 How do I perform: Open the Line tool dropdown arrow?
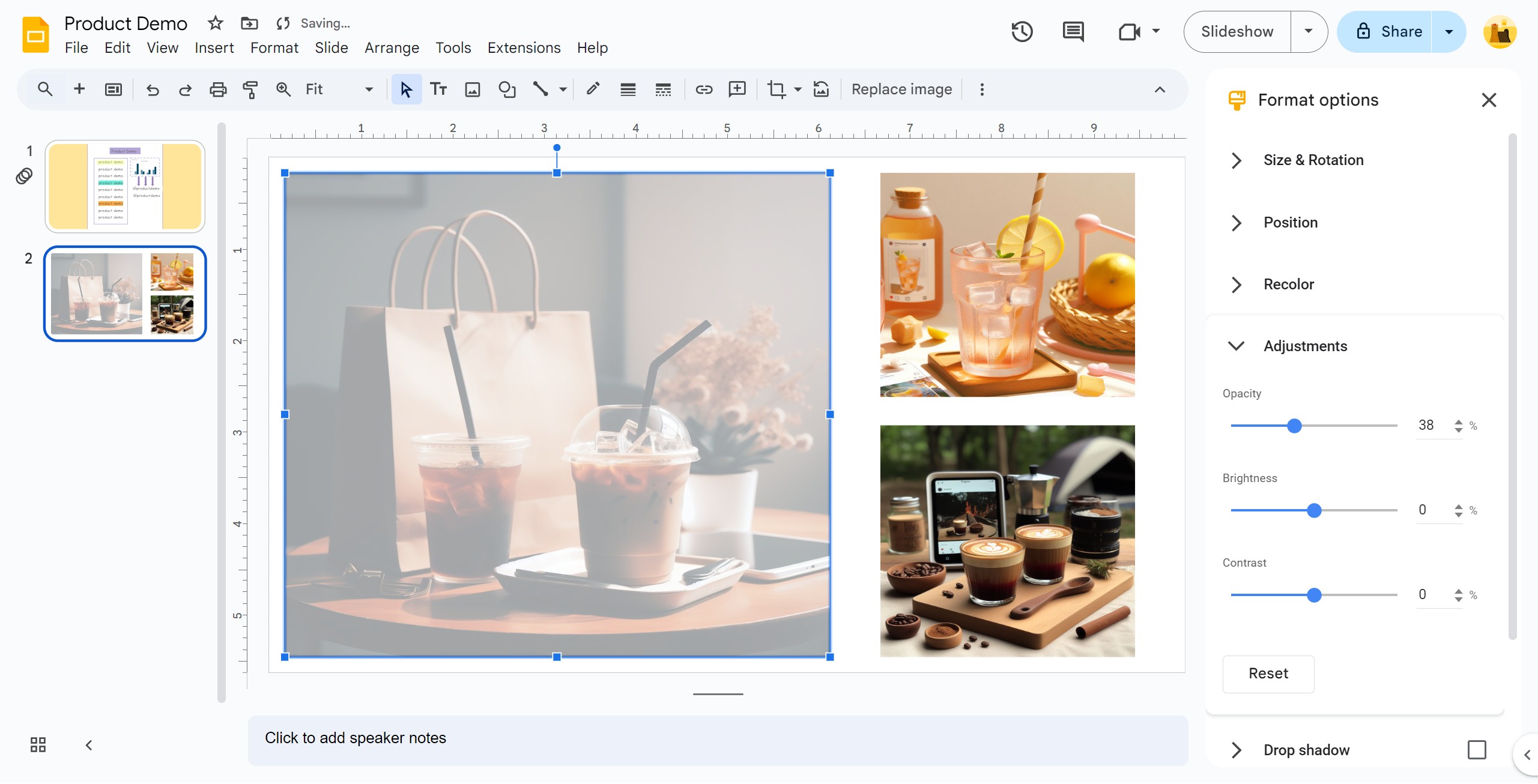coord(563,89)
